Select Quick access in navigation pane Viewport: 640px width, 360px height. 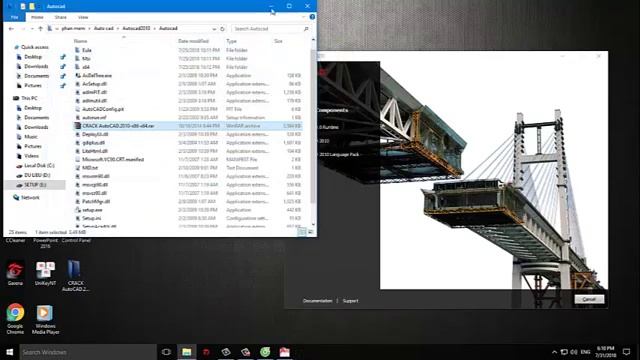(34, 47)
